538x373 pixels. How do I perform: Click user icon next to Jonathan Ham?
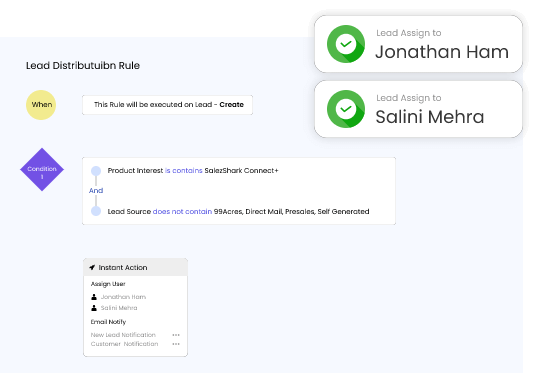pyautogui.click(x=94, y=297)
